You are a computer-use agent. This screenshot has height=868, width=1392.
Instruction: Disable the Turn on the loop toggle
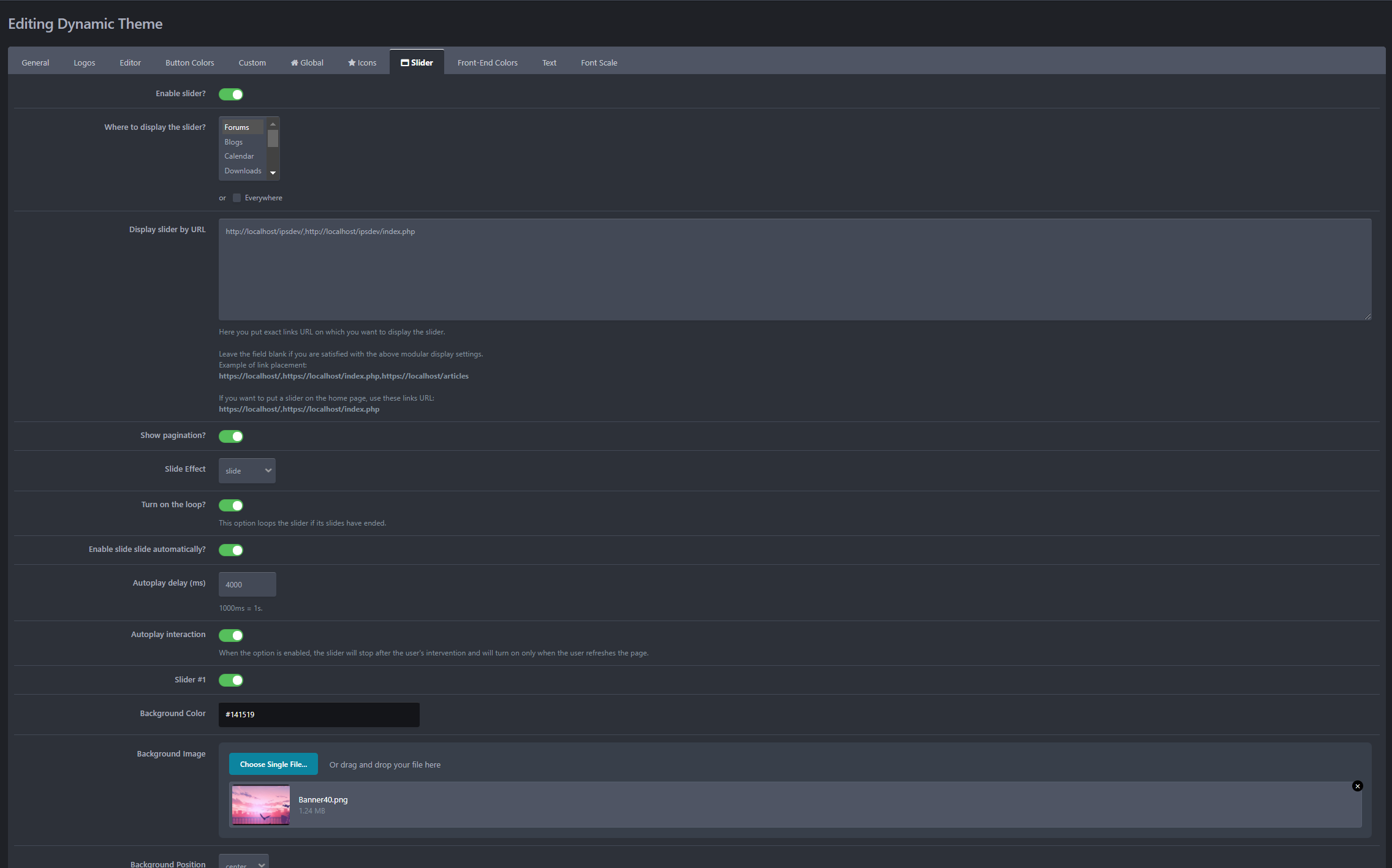230,505
